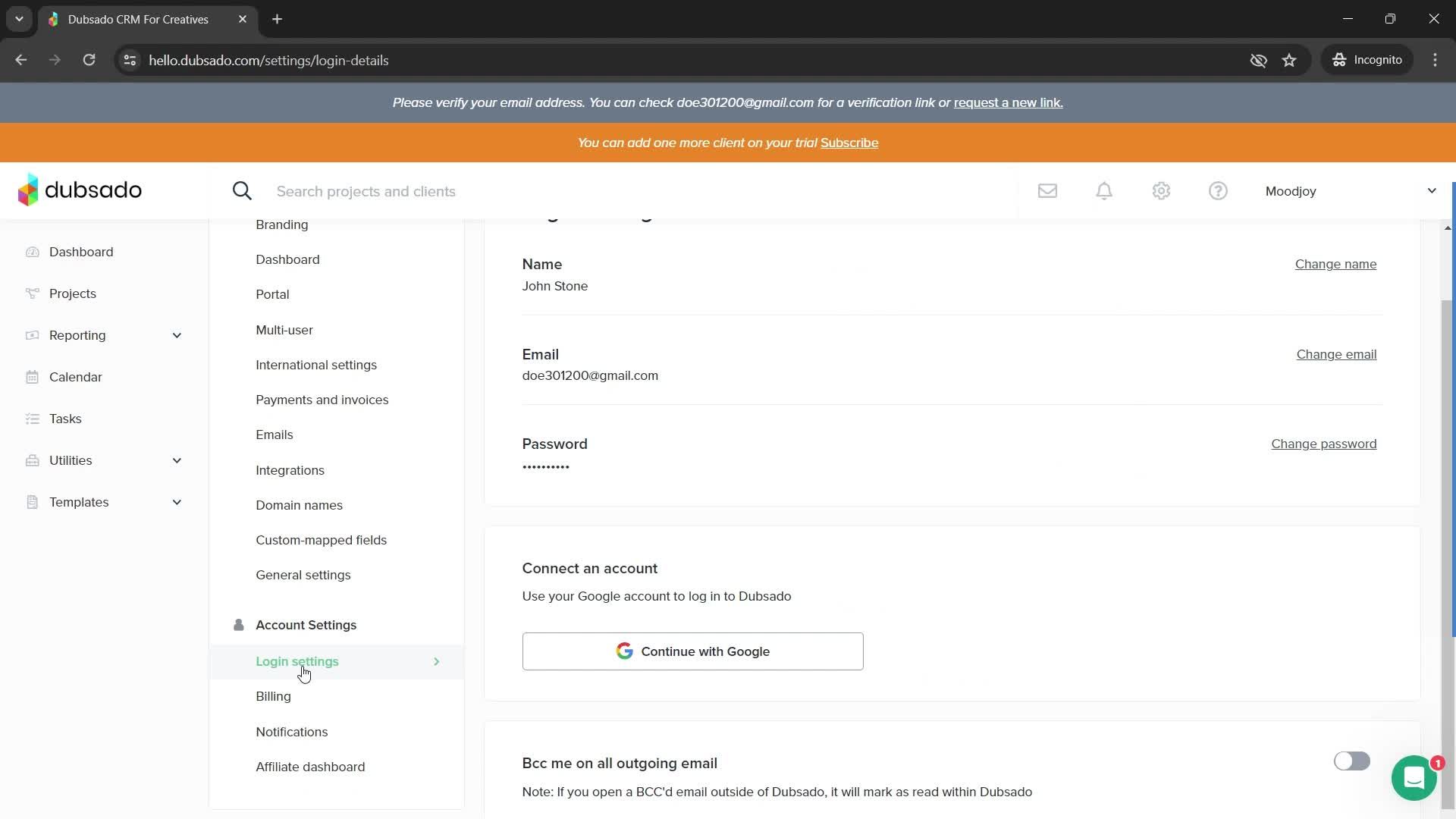This screenshot has width=1456, height=819.
Task: Open the tab search dropdown arrow
Action: coord(19,19)
